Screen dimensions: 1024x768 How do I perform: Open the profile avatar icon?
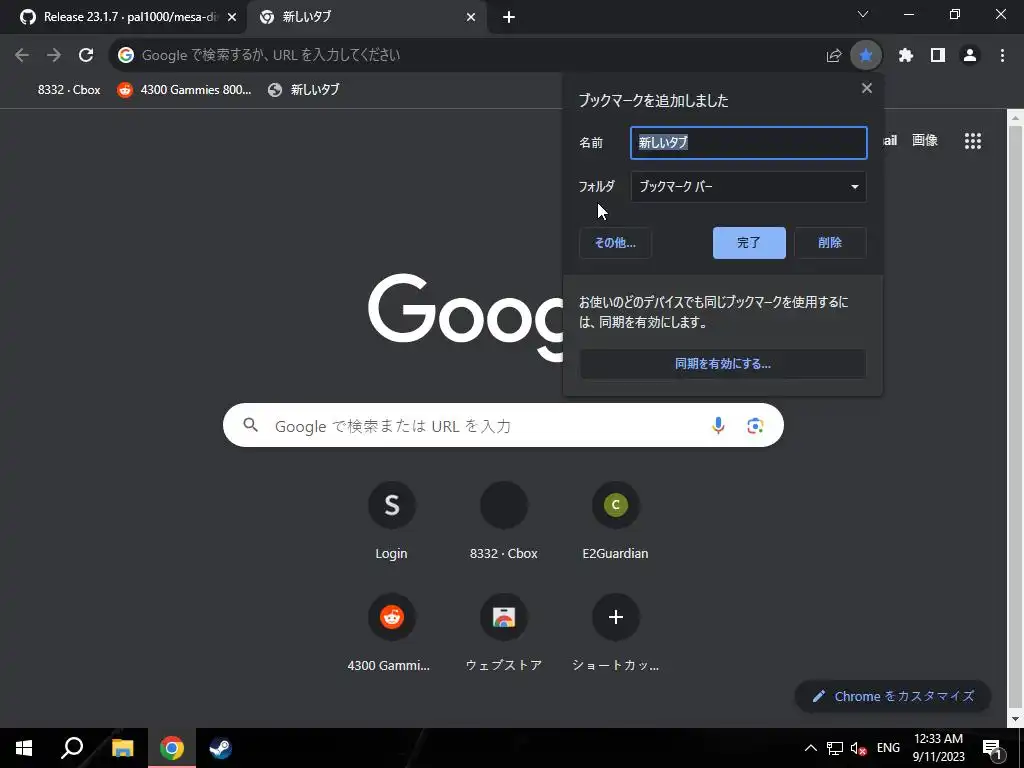[970, 56]
